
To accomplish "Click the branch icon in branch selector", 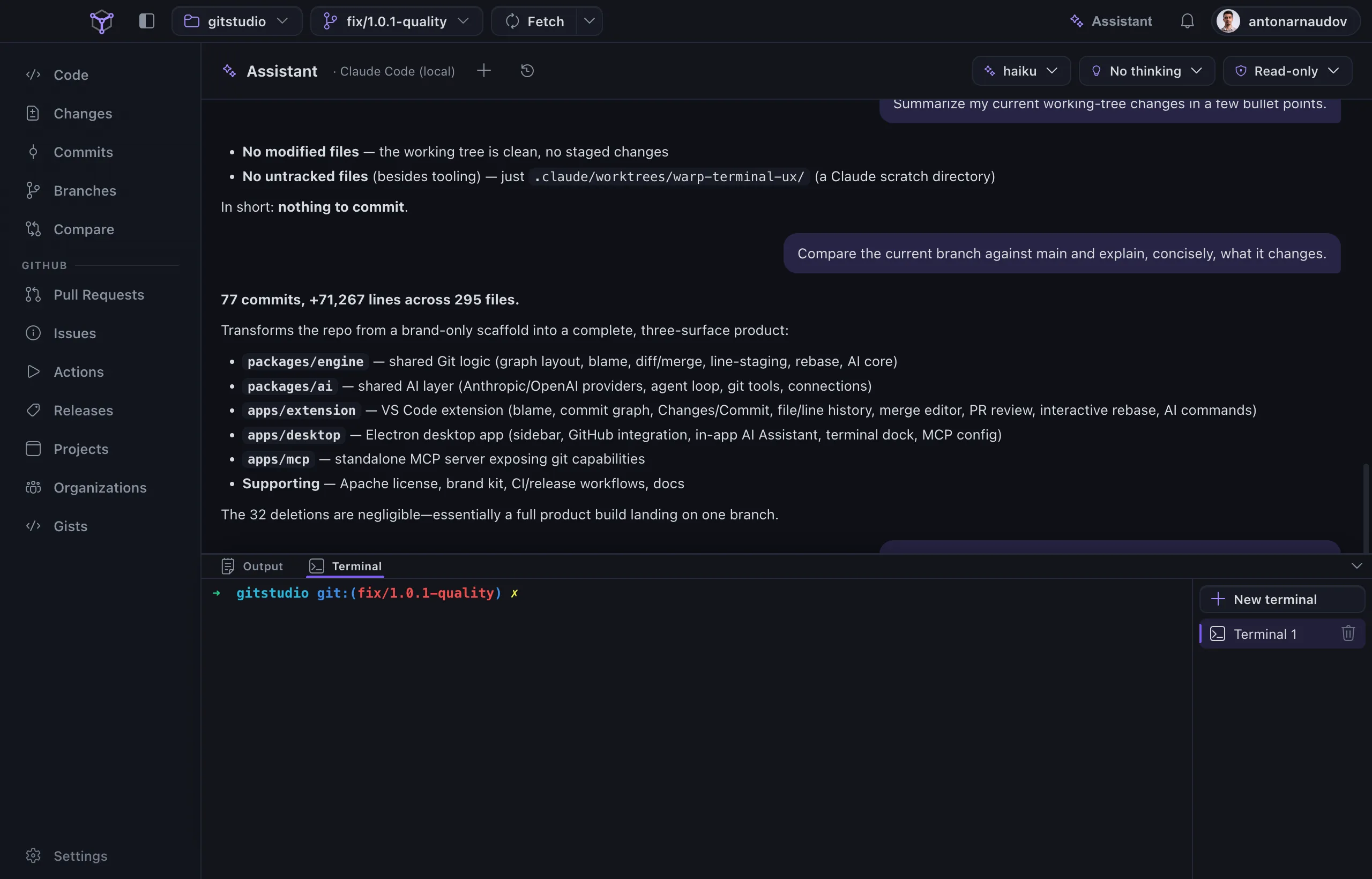I will pyautogui.click(x=330, y=21).
